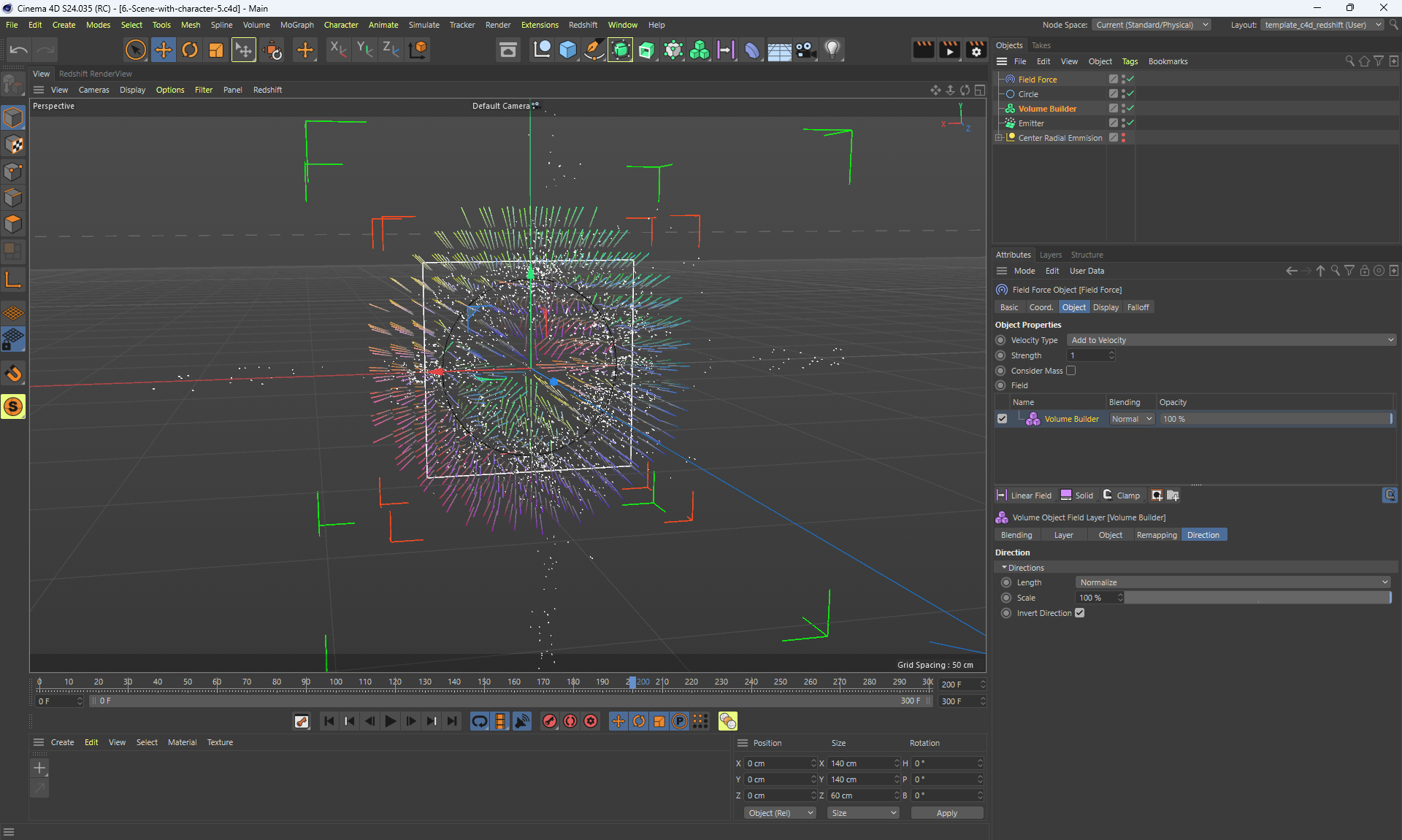Open the Velocity Type dropdown
Screen dimensions: 1402x840
[x=1231, y=340]
